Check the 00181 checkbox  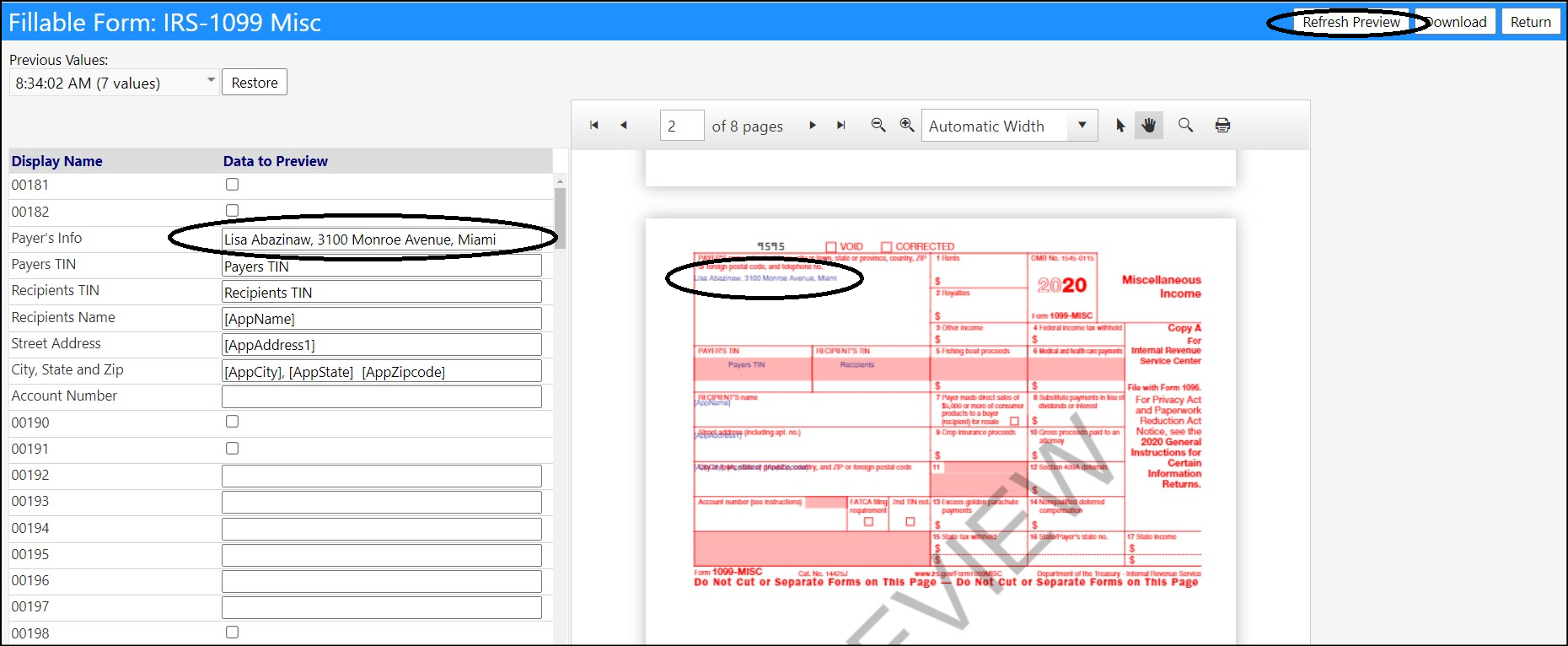click(233, 184)
